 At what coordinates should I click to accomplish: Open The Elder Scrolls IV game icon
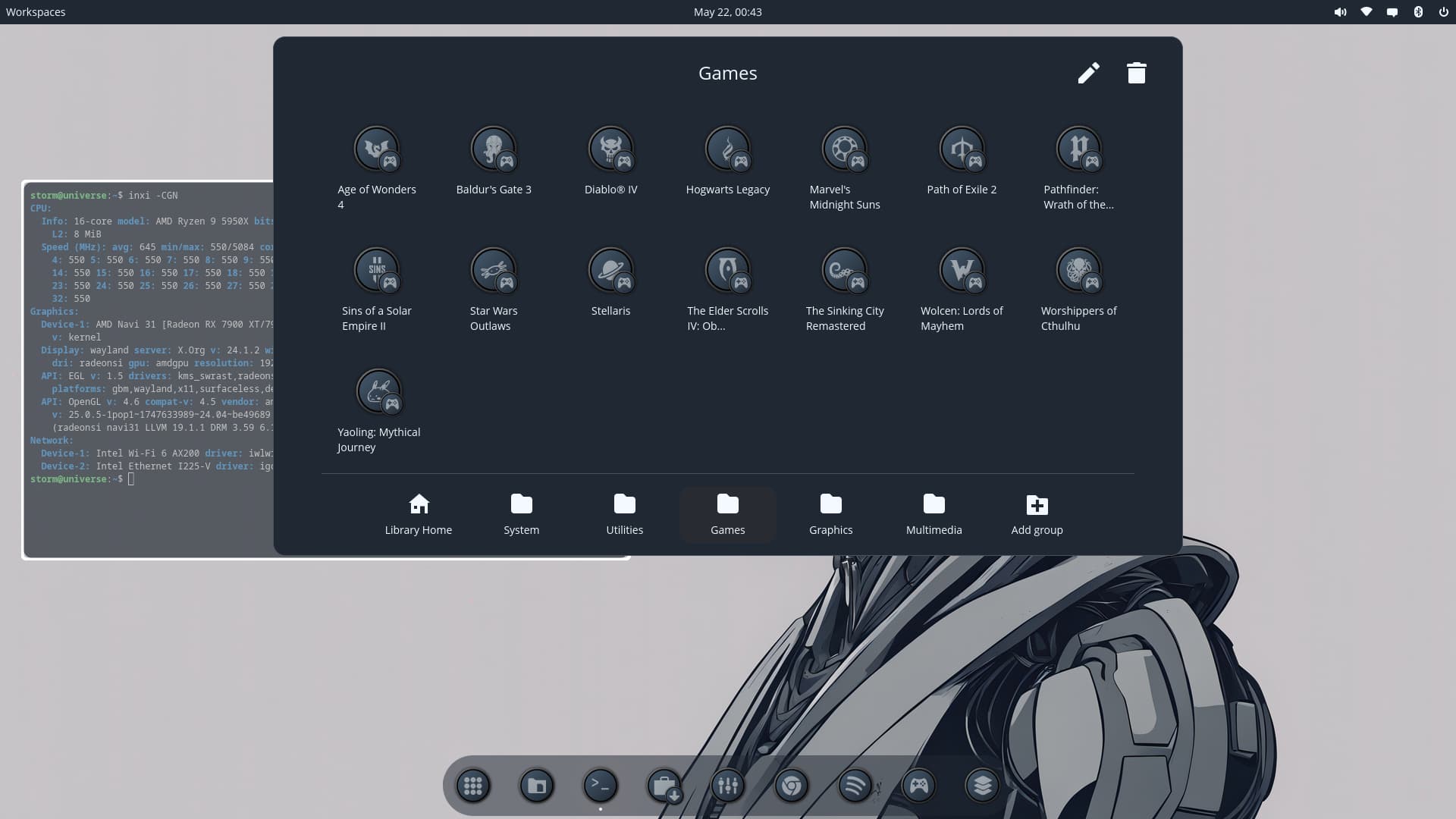[x=727, y=271]
